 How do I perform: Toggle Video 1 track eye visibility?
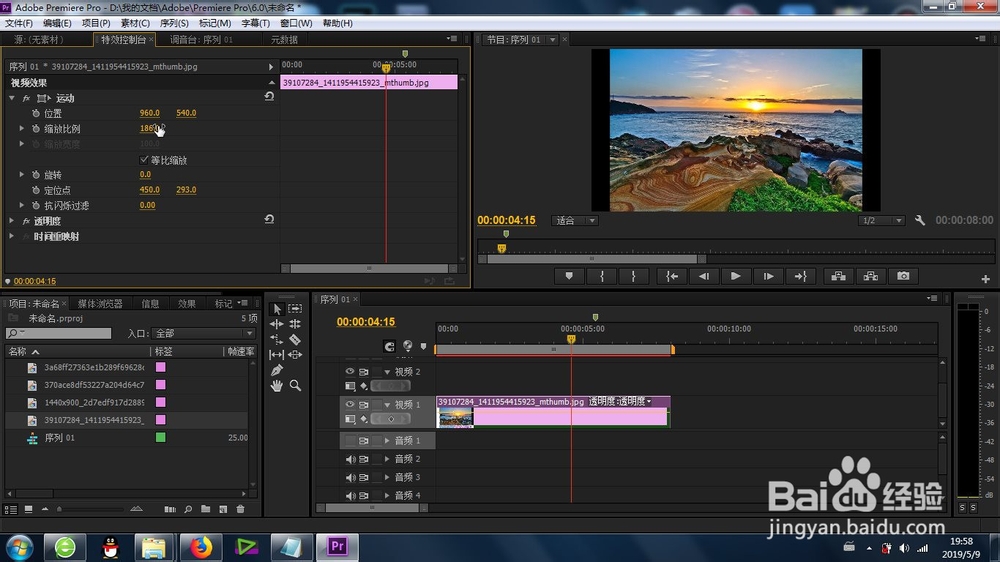(349, 404)
